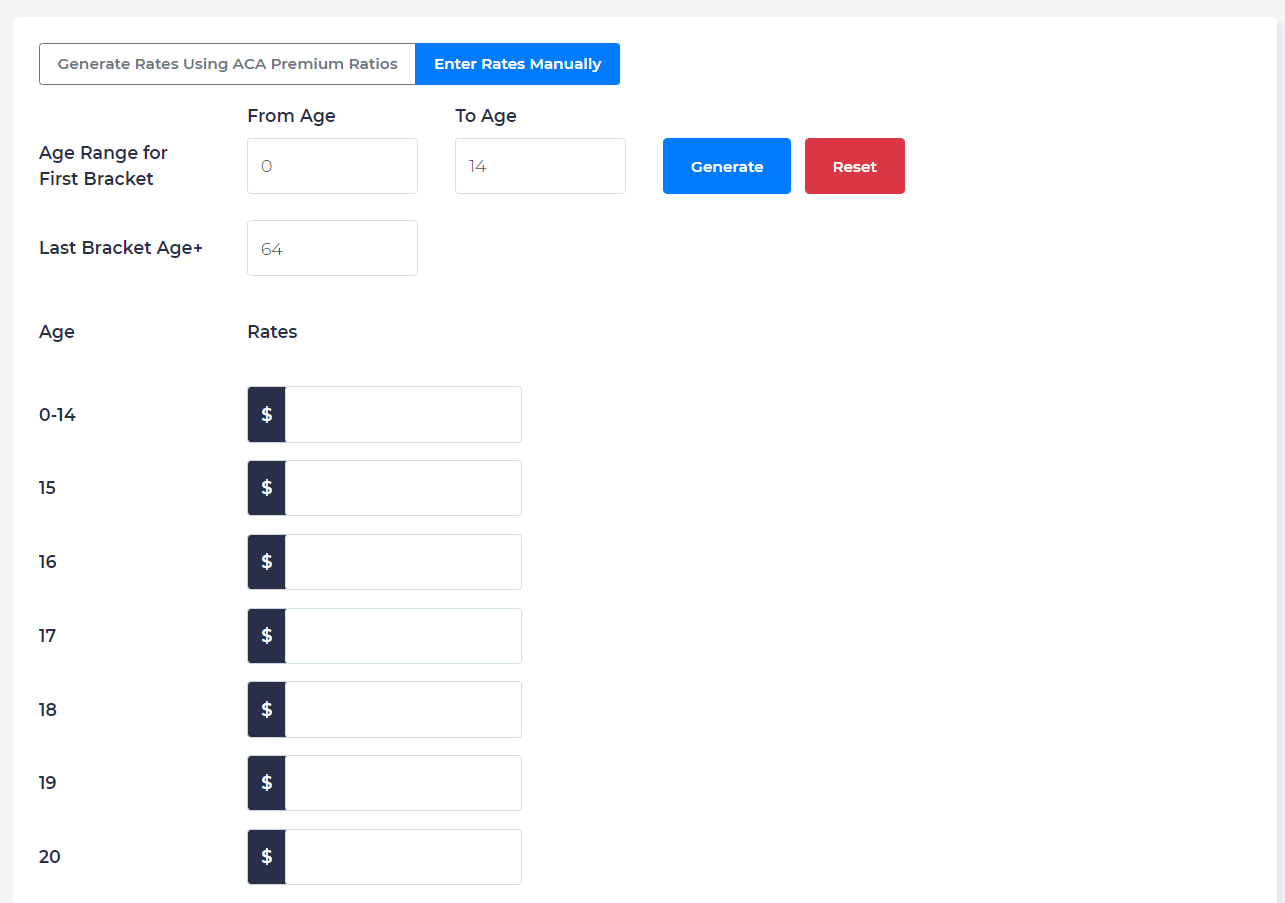Click the blue Generate button
The width and height of the screenshot is (1285, 903).
(726, 166)
